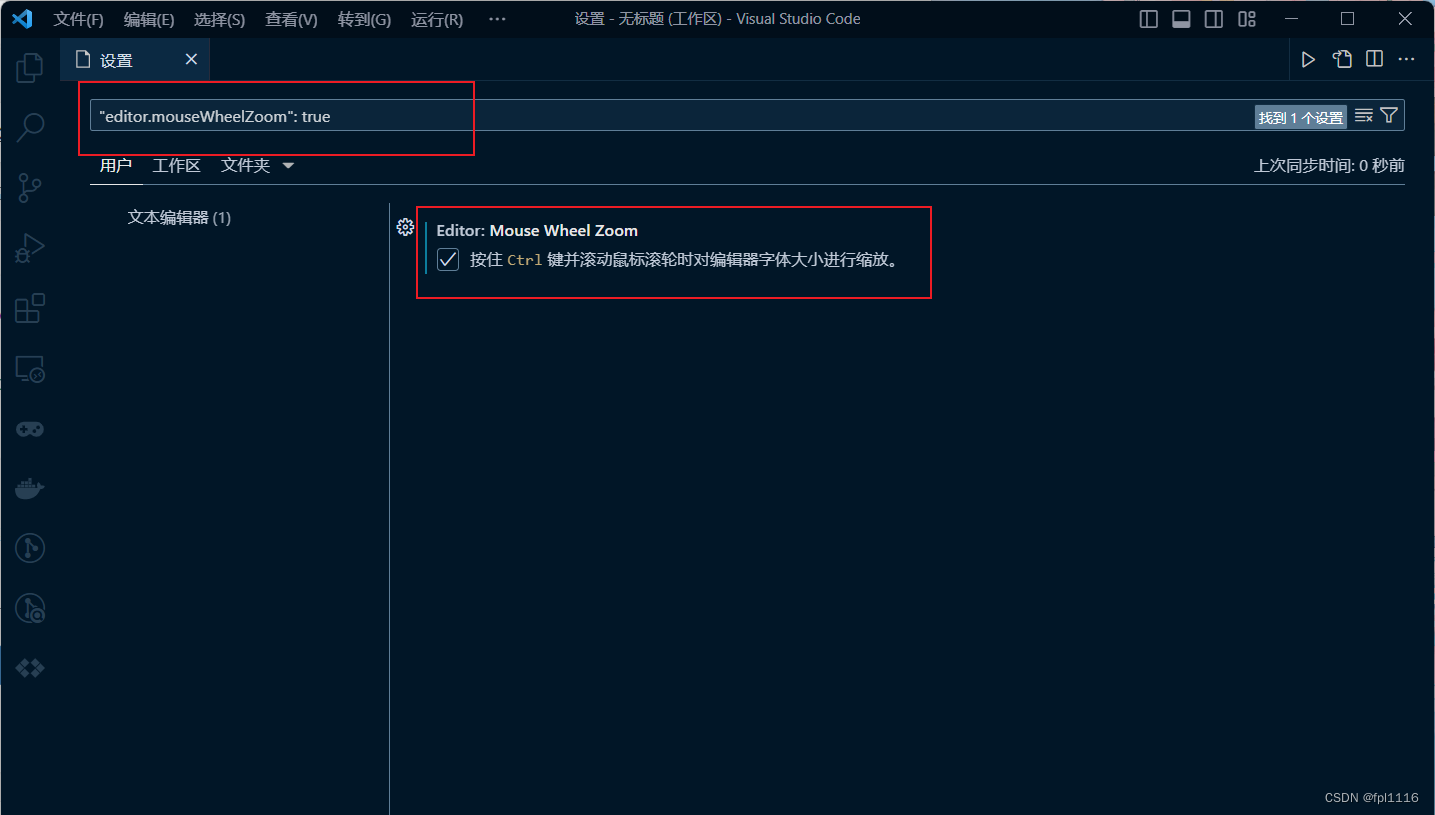Split the editor to the right
Image resolution: width=1435 pixels, height=815 pixels.
click(1374, 60)
